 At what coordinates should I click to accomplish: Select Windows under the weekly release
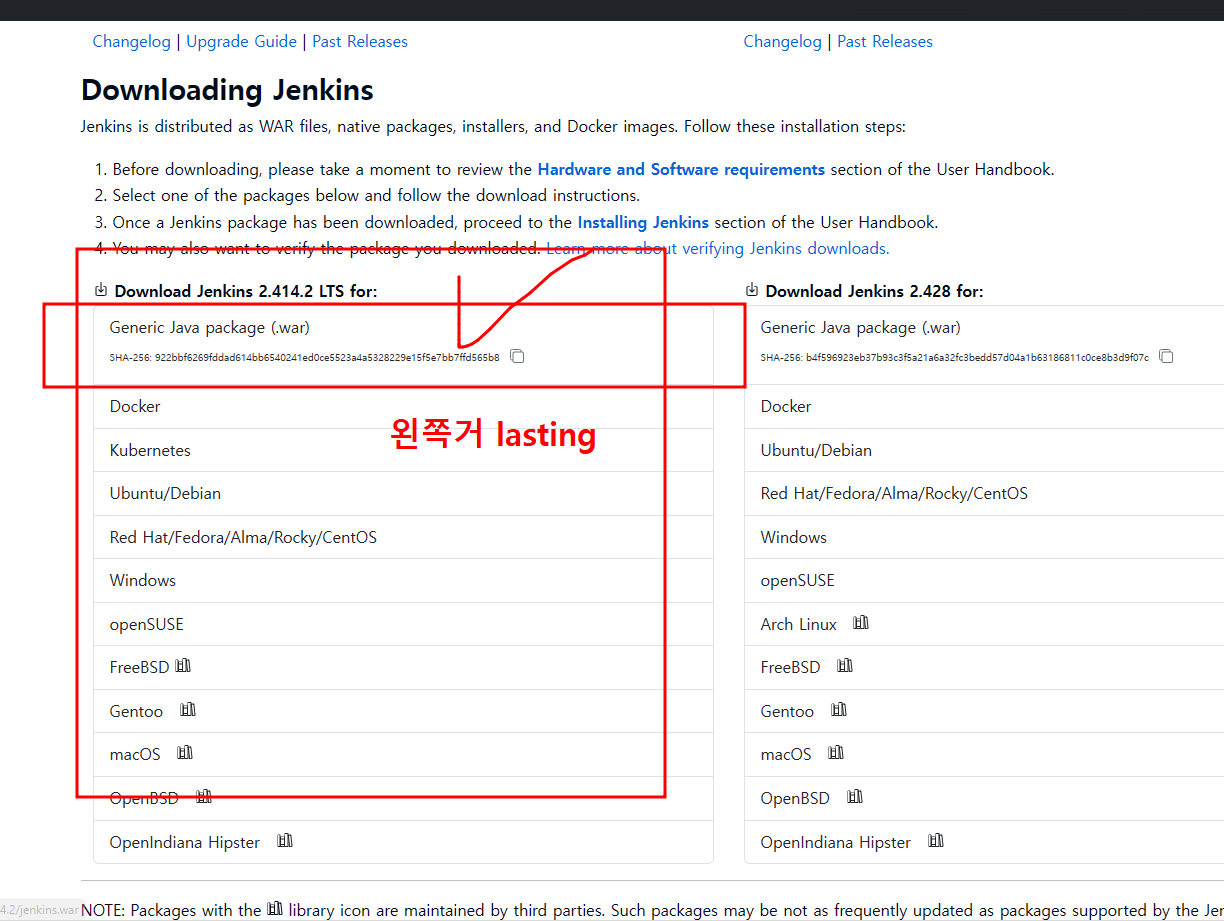pos(984,537)
